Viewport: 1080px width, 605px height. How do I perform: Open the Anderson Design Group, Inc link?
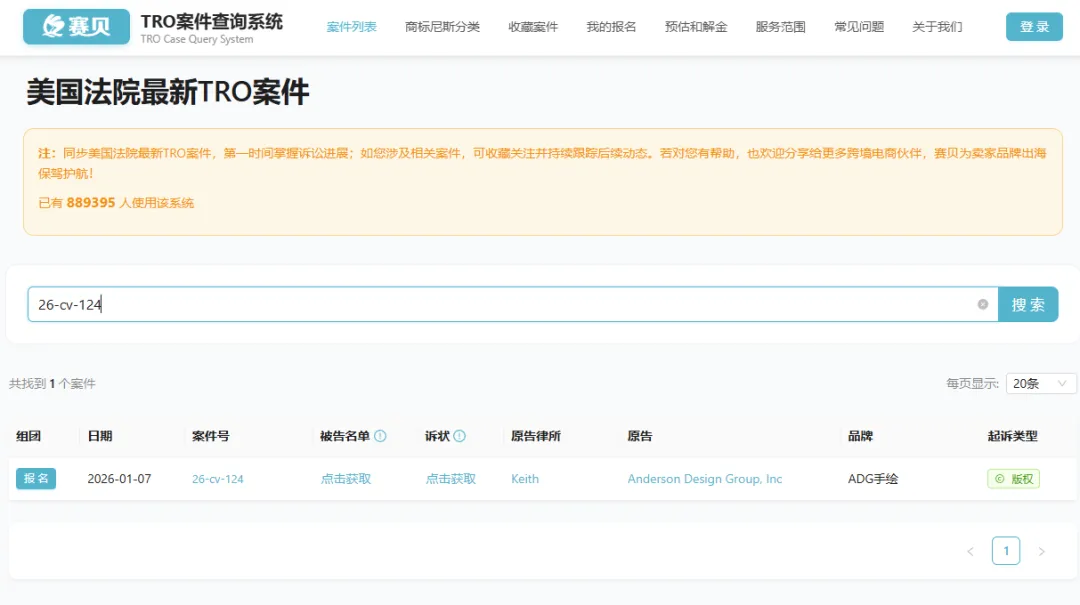[x=706, y=478]
